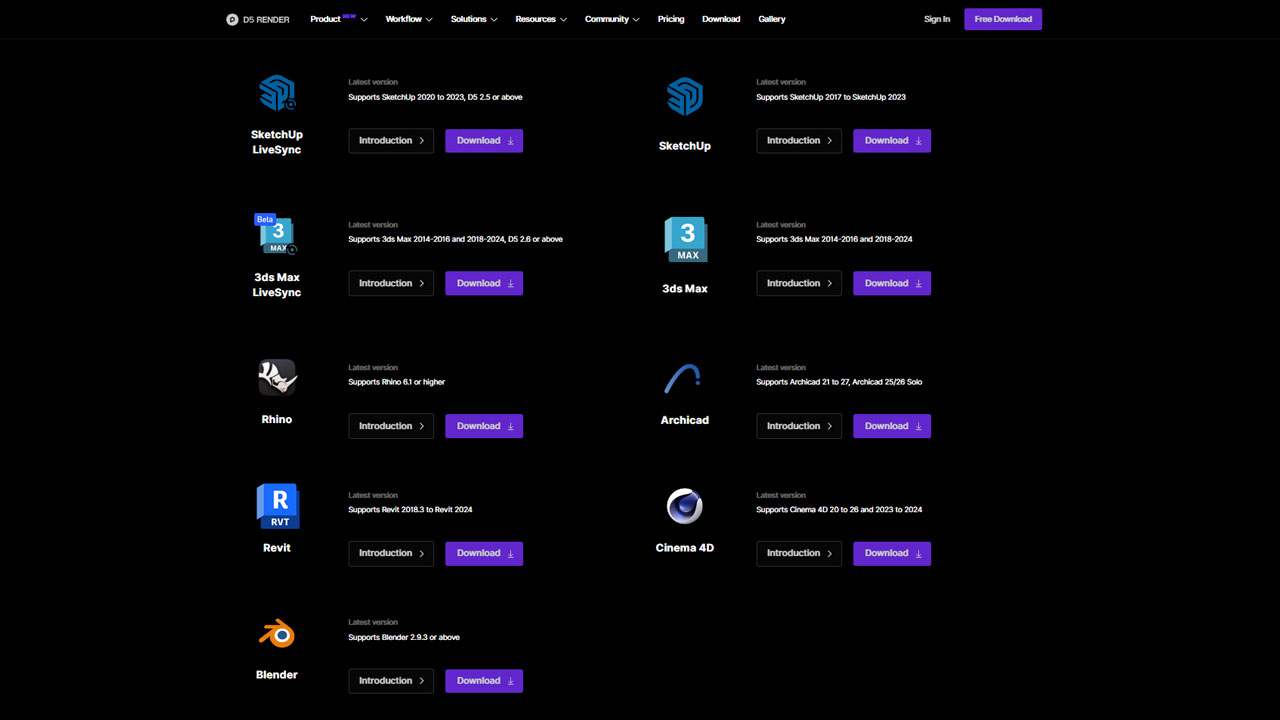This screenshot has height=720, width=1280.
Task: Download the Archicad plugin
Action: [x=892, y=426]
